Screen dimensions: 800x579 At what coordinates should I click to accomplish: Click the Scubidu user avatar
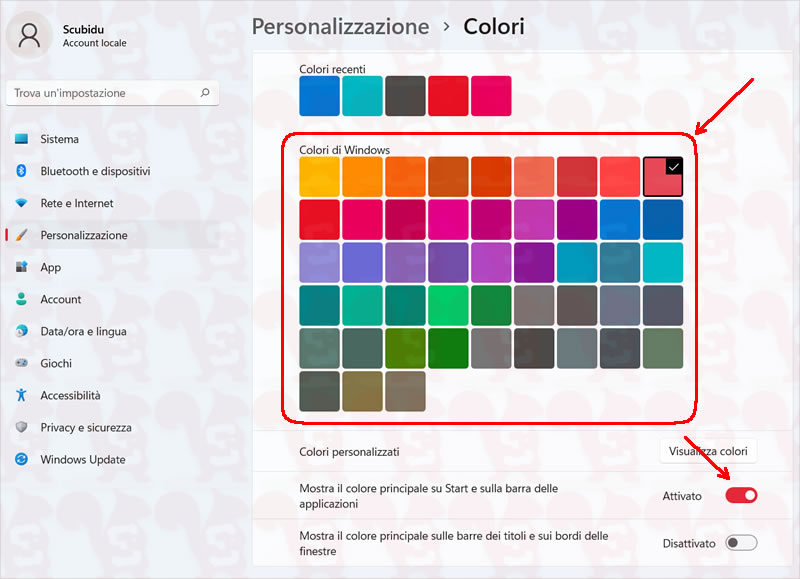tap(29, 36)
